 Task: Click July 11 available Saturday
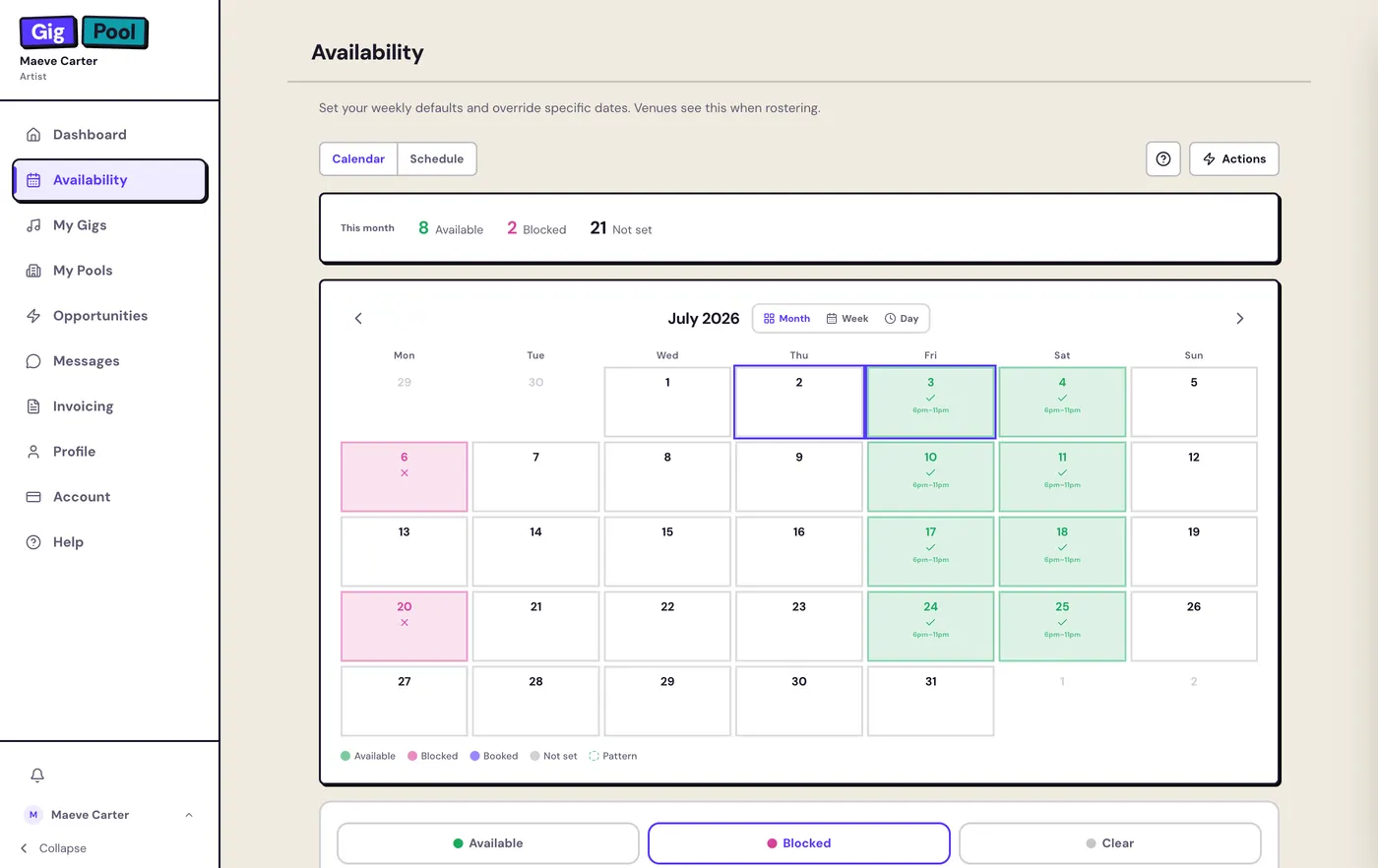(1062, 476)
